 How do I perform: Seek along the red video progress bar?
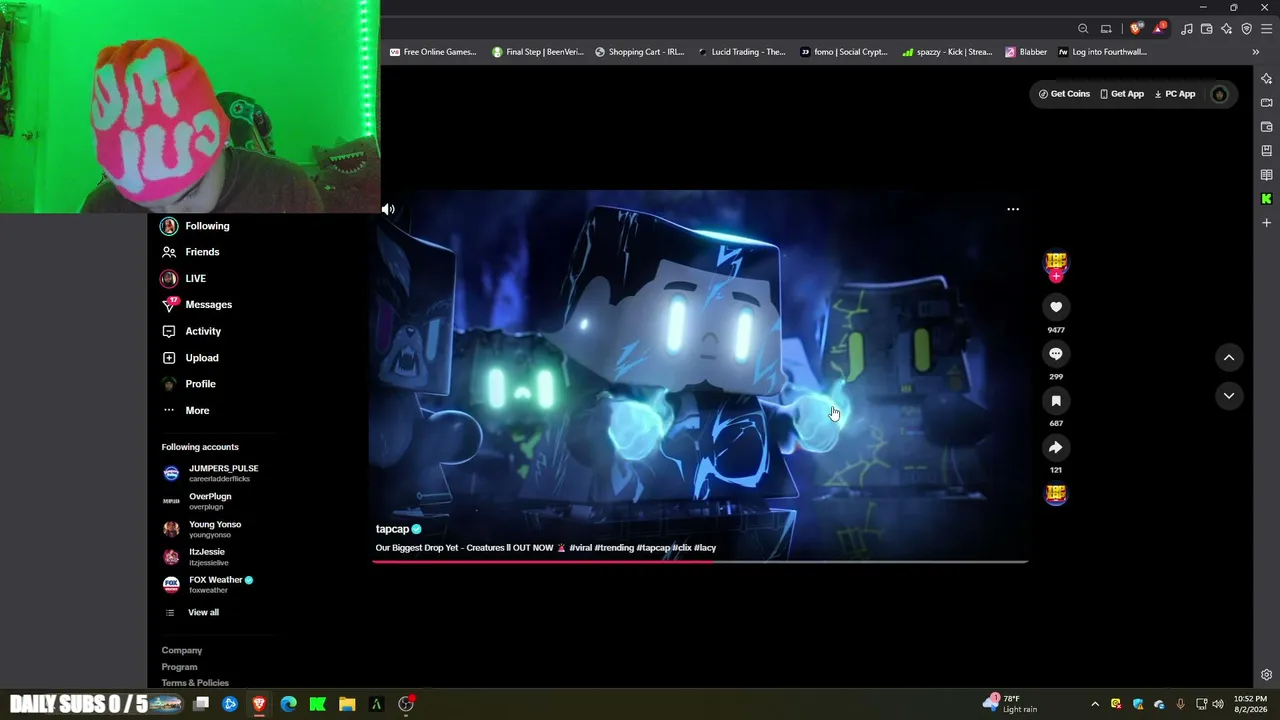(700, 562)
